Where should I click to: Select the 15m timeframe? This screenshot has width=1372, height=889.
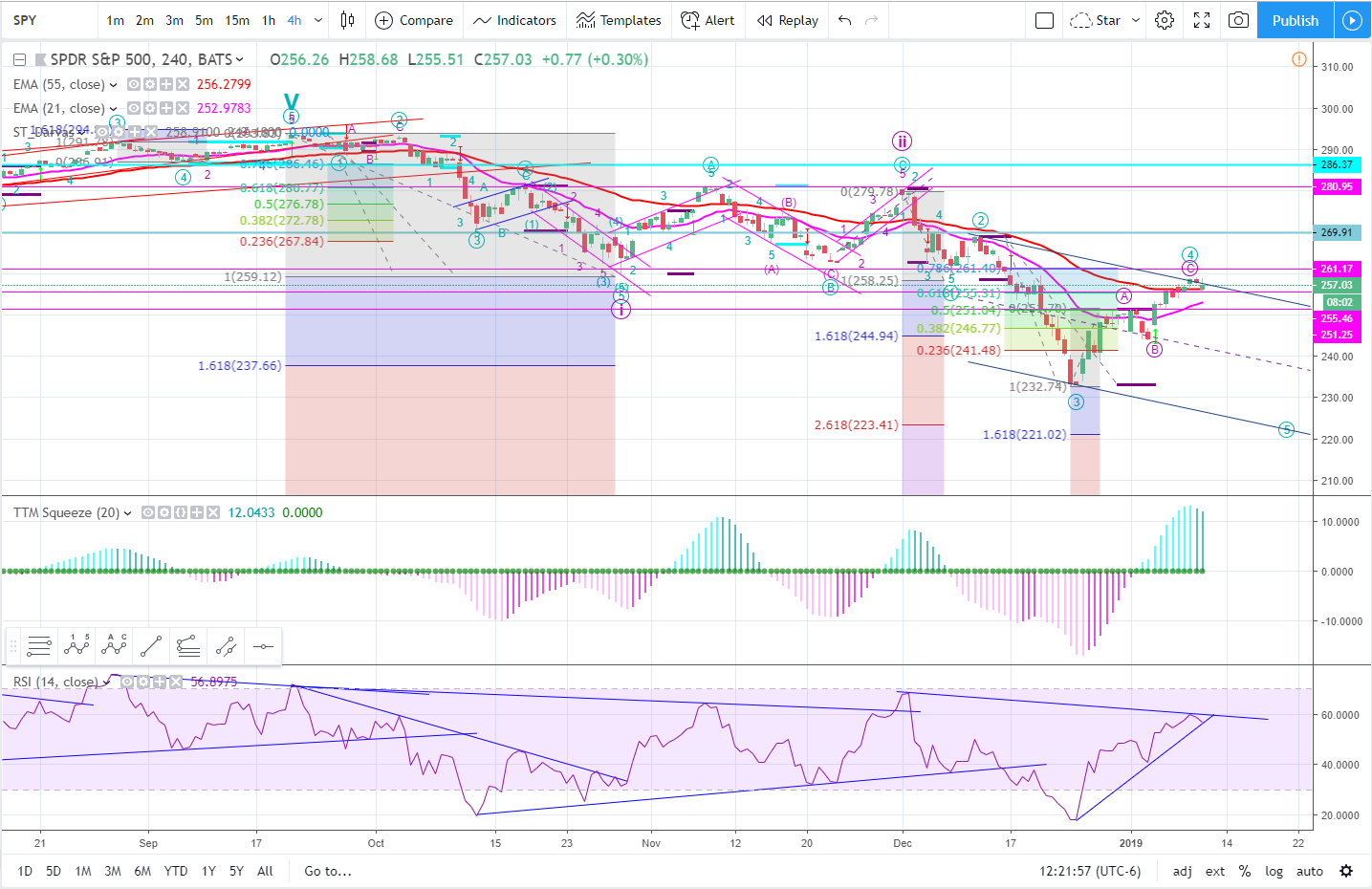tap(237, 20)
